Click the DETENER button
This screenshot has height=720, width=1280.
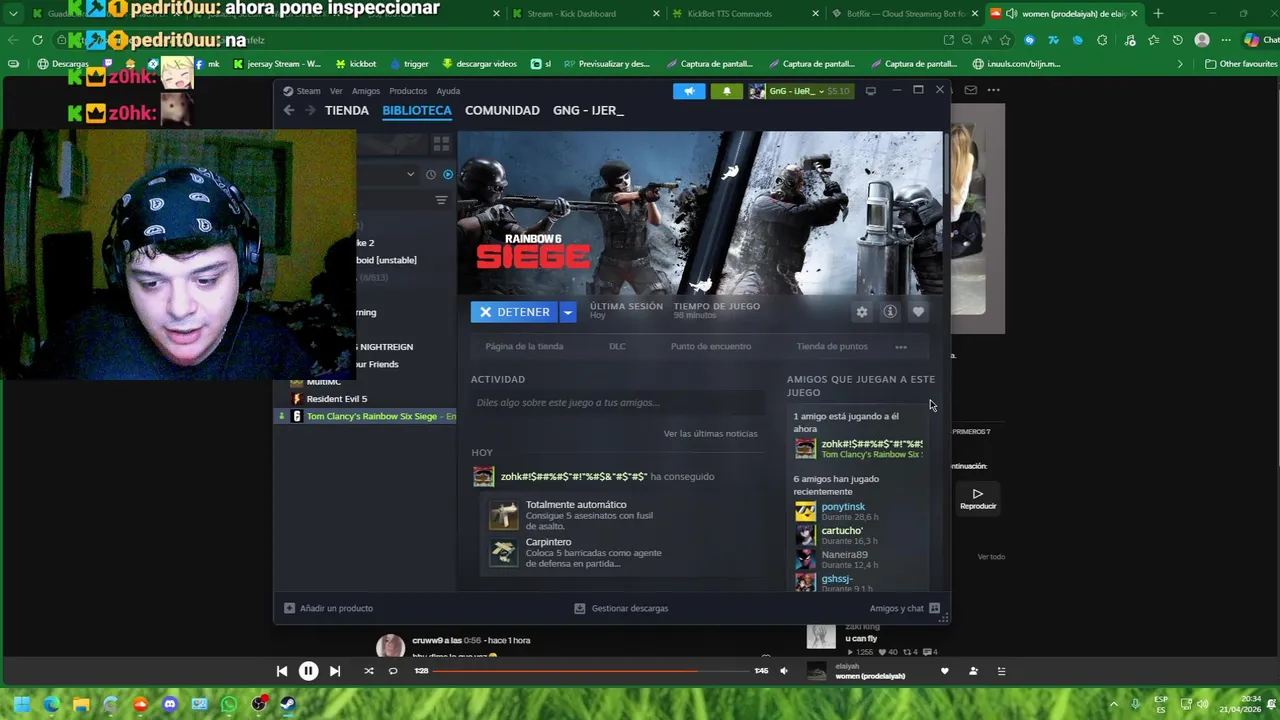(x=514, y=312)
